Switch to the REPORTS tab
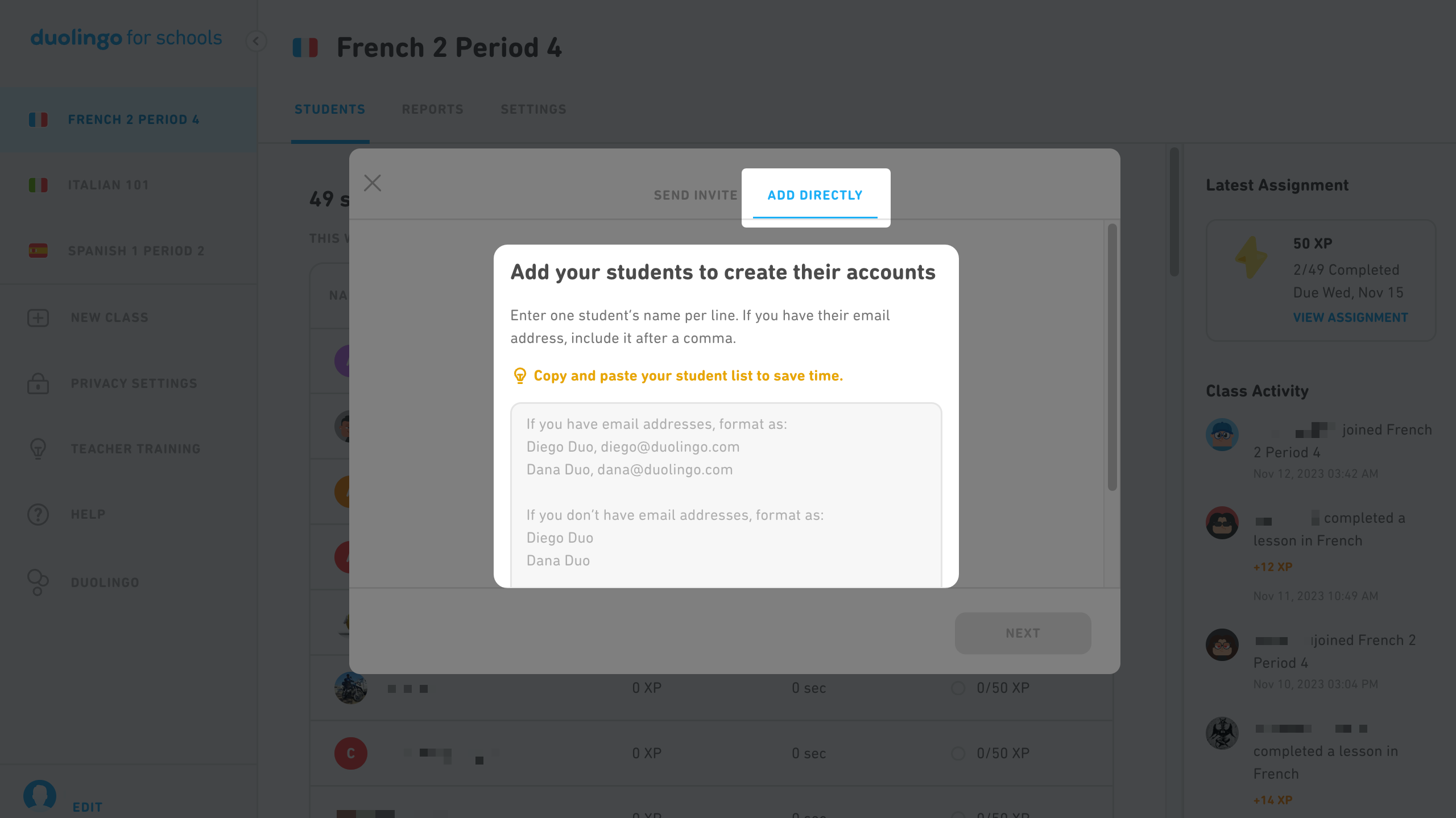The width and height of the screenshot is (1456, 818). click(x=433, y=109)
